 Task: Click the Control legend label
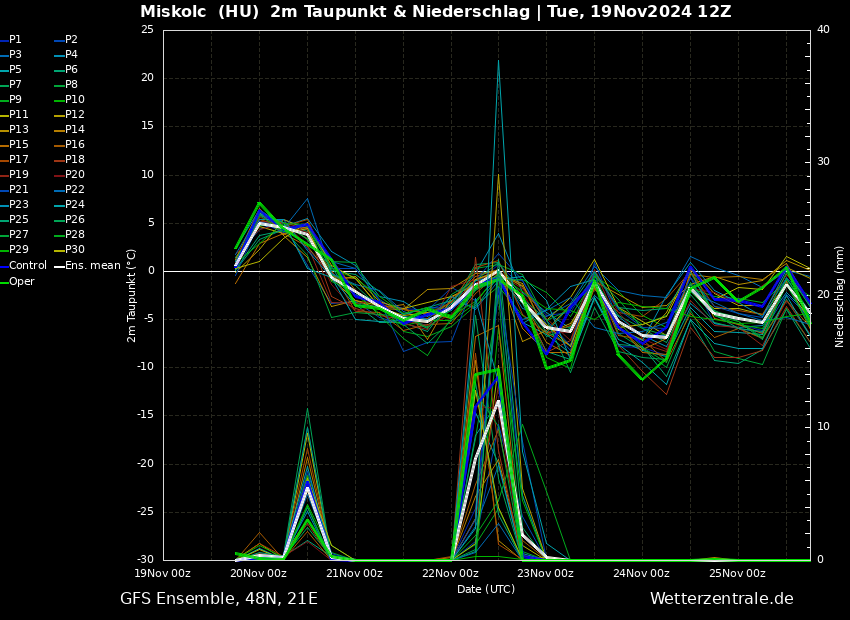pyautogui.click(x=28, y=266)
